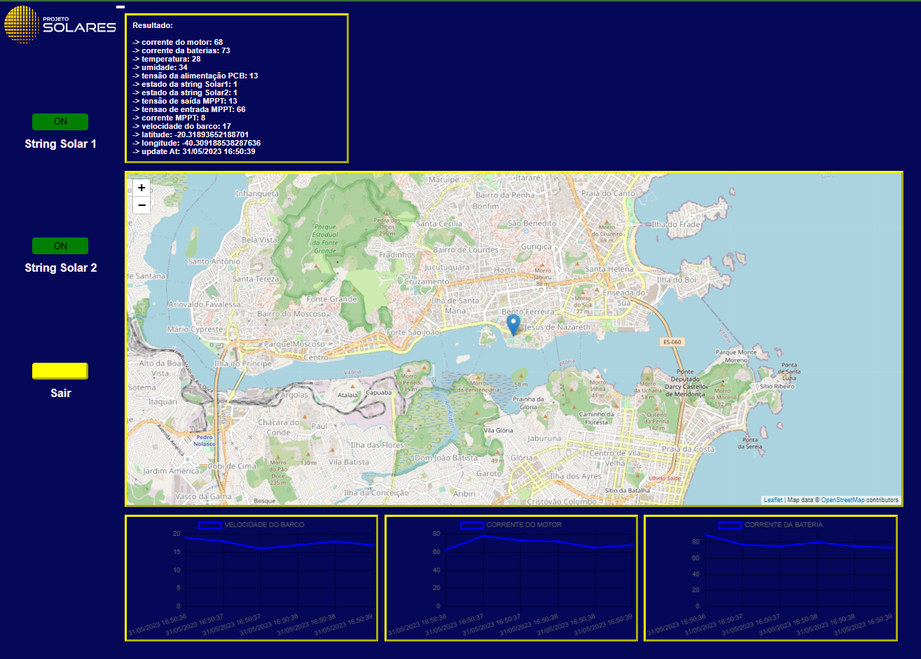Select 'tensao de entrada MPPT: 66' line
This screenshot has height=659, width=921.
[189, 109]
